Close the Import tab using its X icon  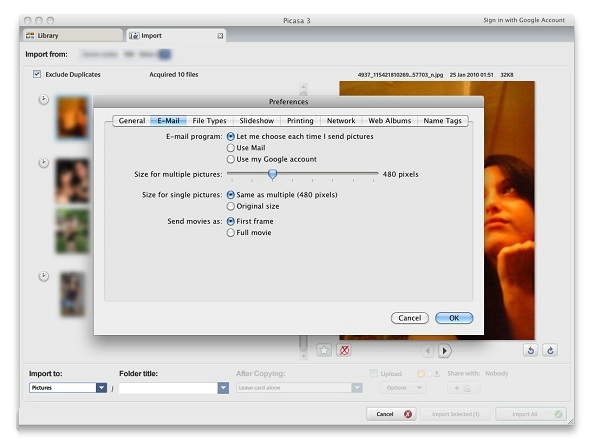pos(220,35)
